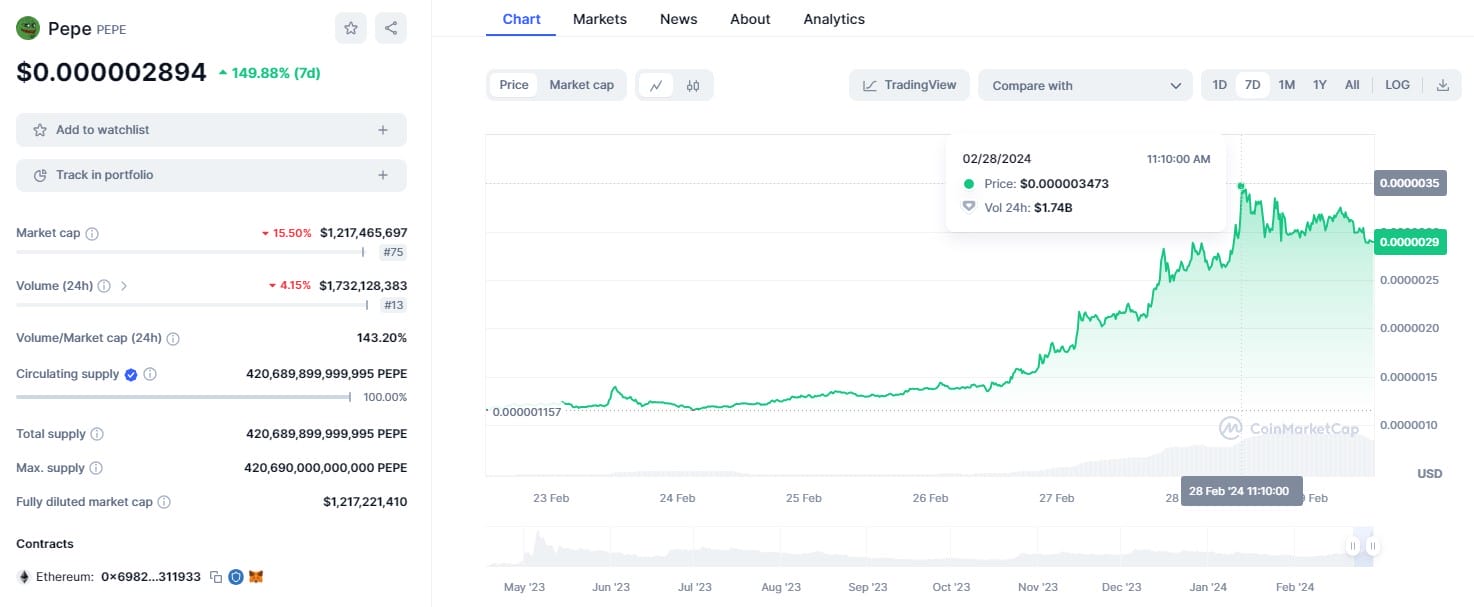Download chart data icon
This screenshot has height=607, width=1474.
point(1443,85)
